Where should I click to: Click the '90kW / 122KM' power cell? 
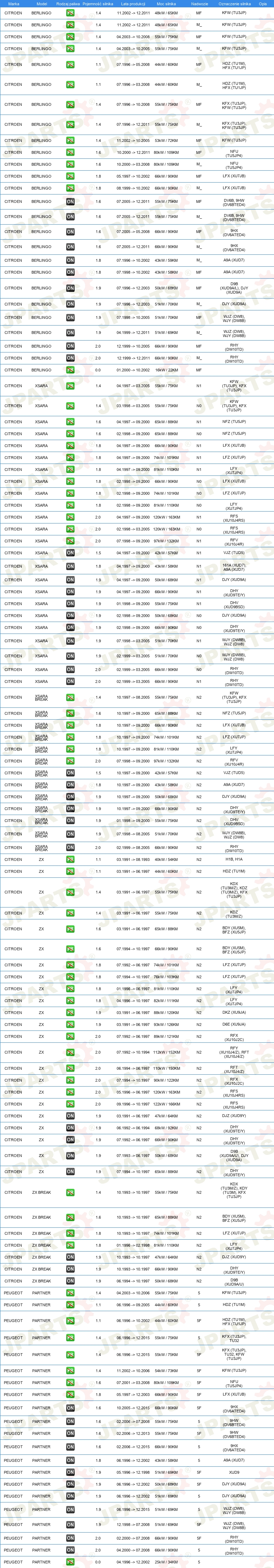coord(166,1081)
